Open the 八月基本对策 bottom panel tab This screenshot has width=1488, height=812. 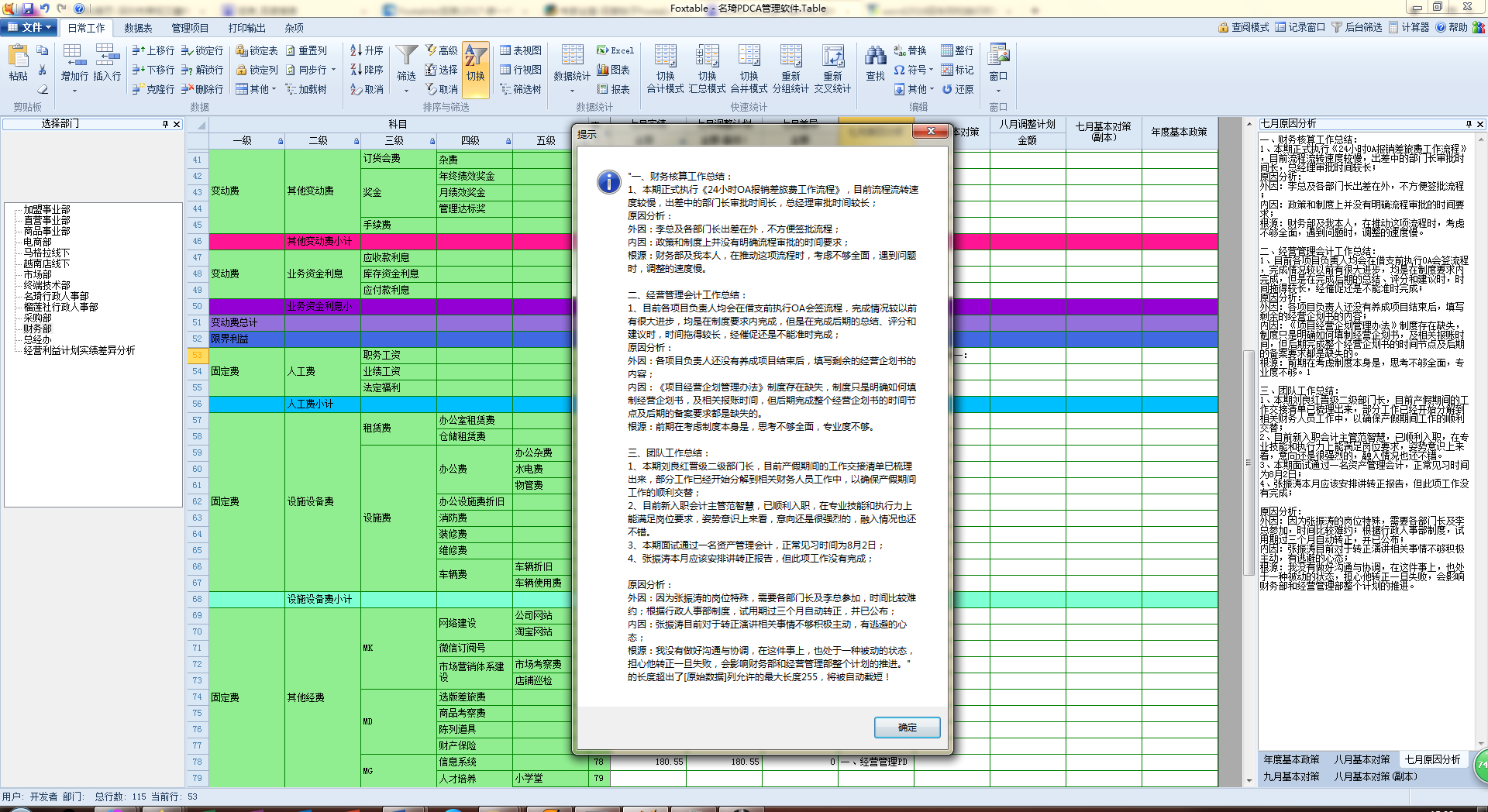coord(1362,759)
